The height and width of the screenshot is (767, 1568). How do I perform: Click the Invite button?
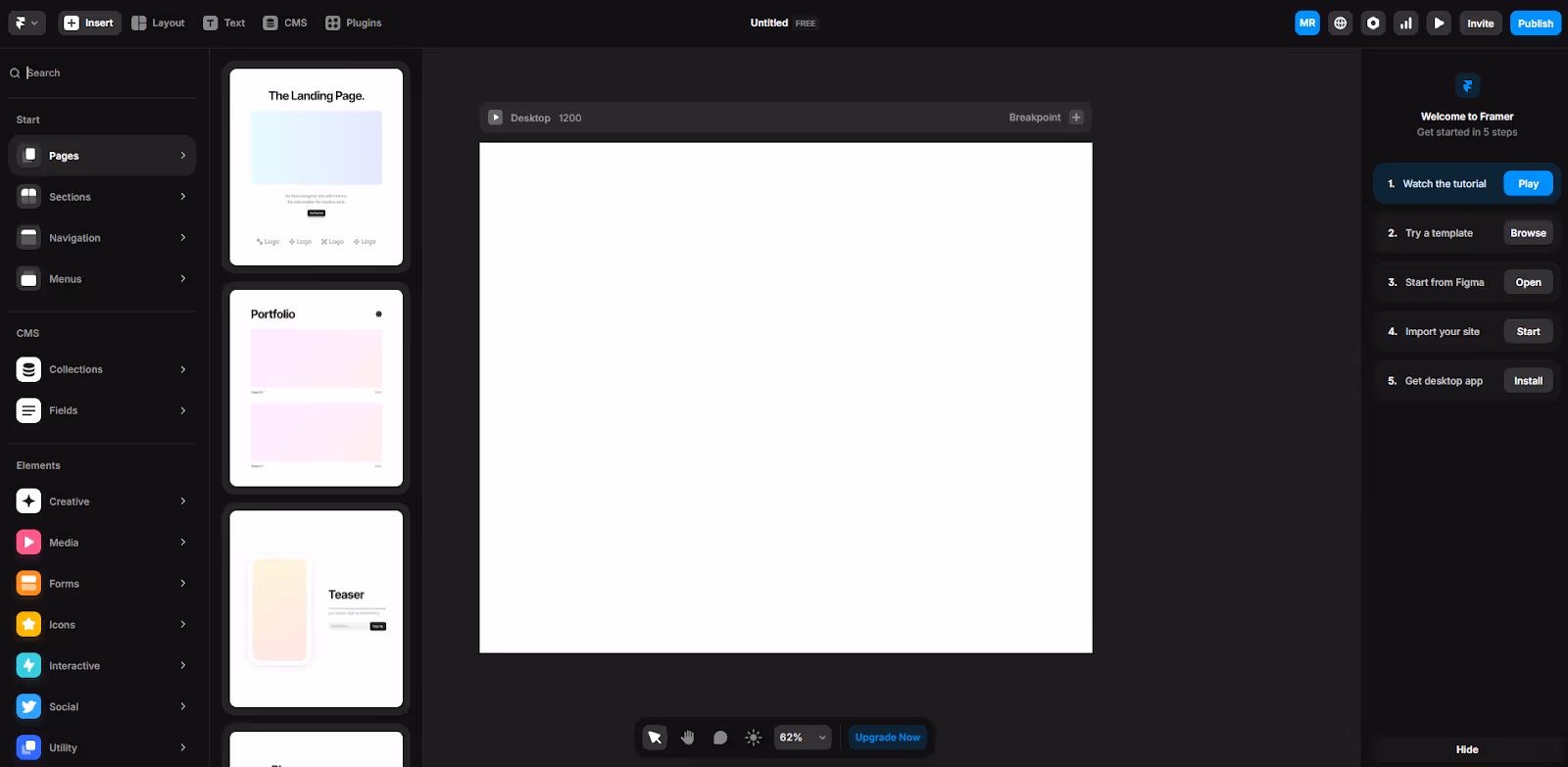(x=1481, y=23)
